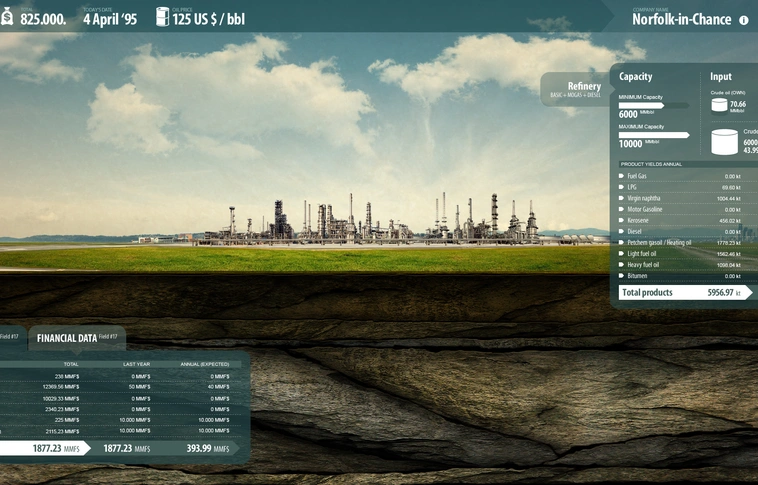Click the Total products summary bar
This screenshot has height=485, width=758.
[685, 293]
